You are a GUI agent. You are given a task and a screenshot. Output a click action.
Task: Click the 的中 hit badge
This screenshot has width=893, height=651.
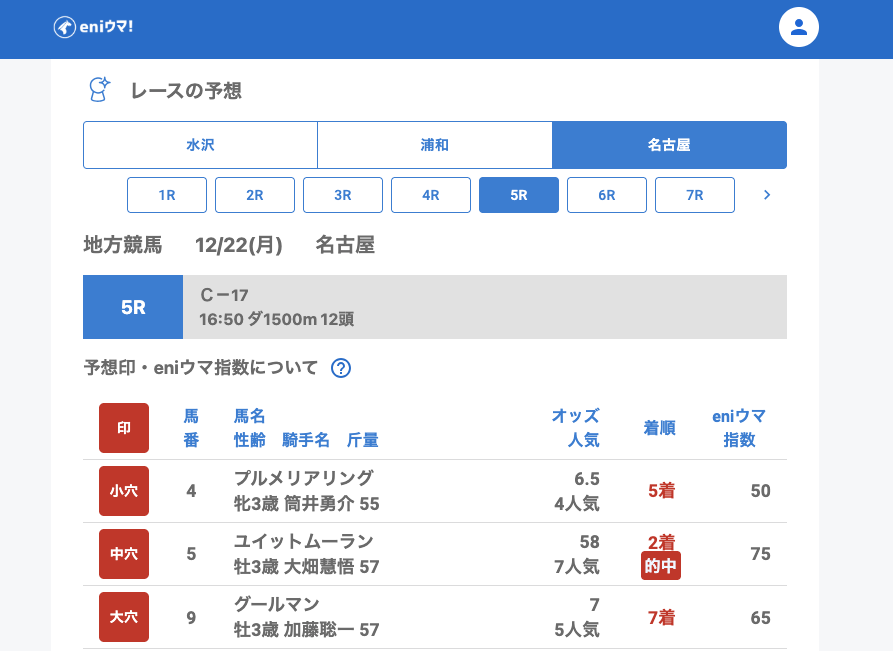661,566
